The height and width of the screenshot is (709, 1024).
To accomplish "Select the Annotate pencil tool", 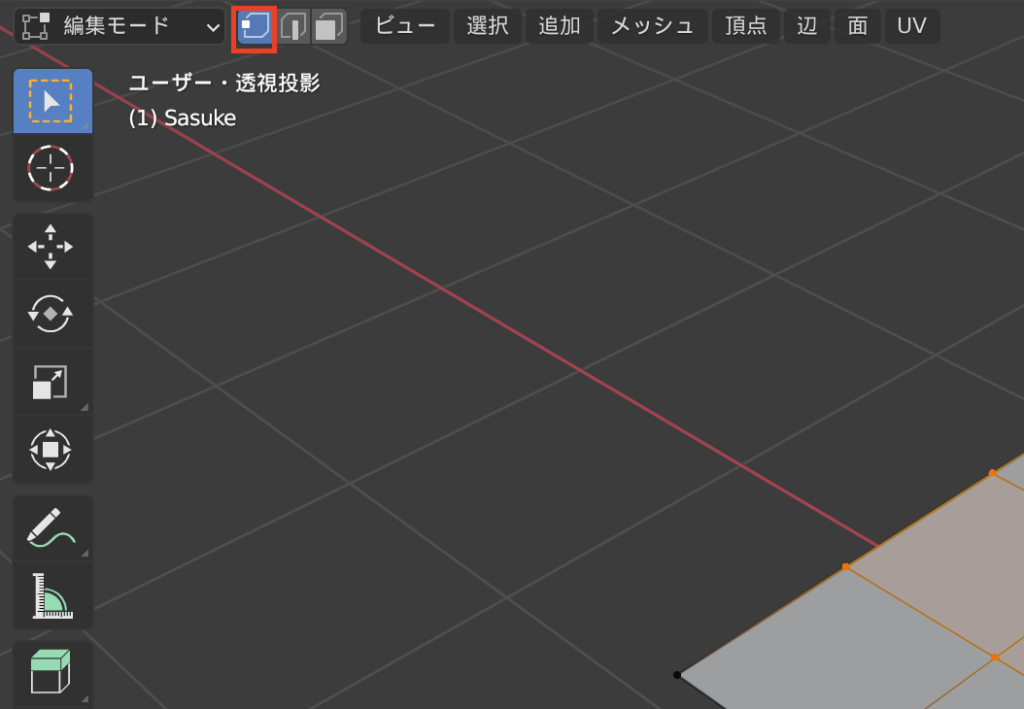I will (52, 528).
